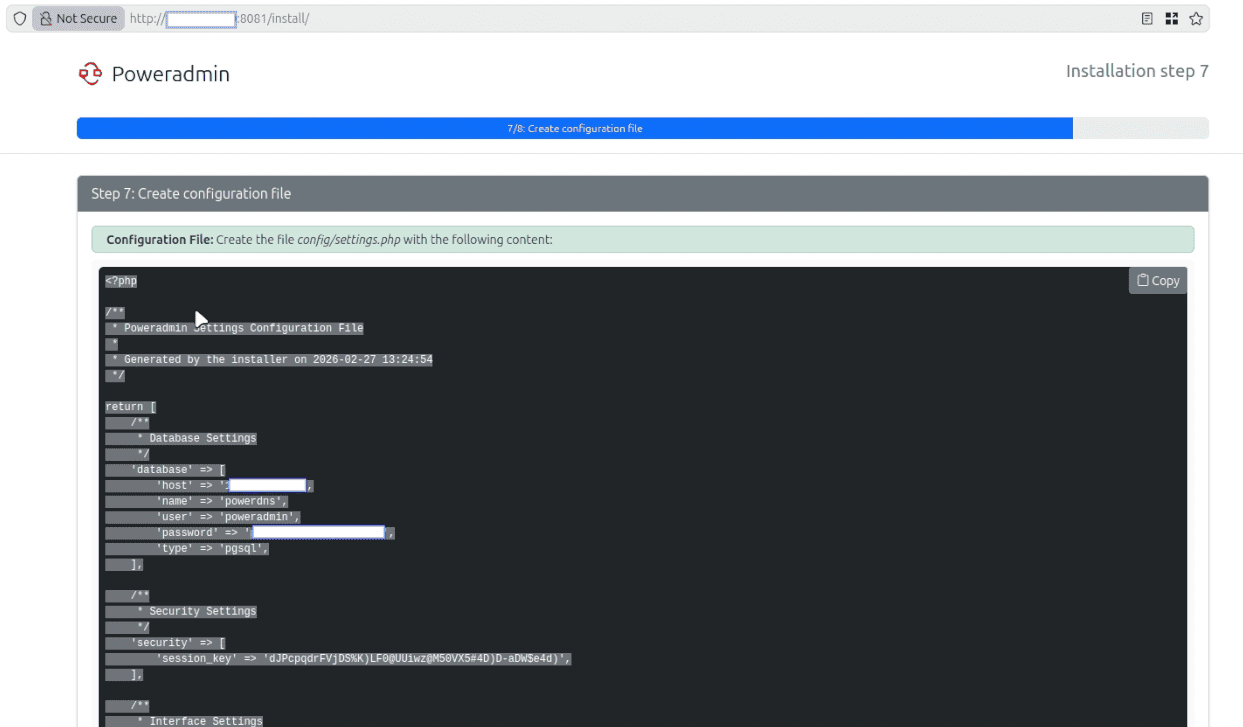1243x727 pixels.
Task: Click the Not Secure connection indicator
Action: click(78, 19)
